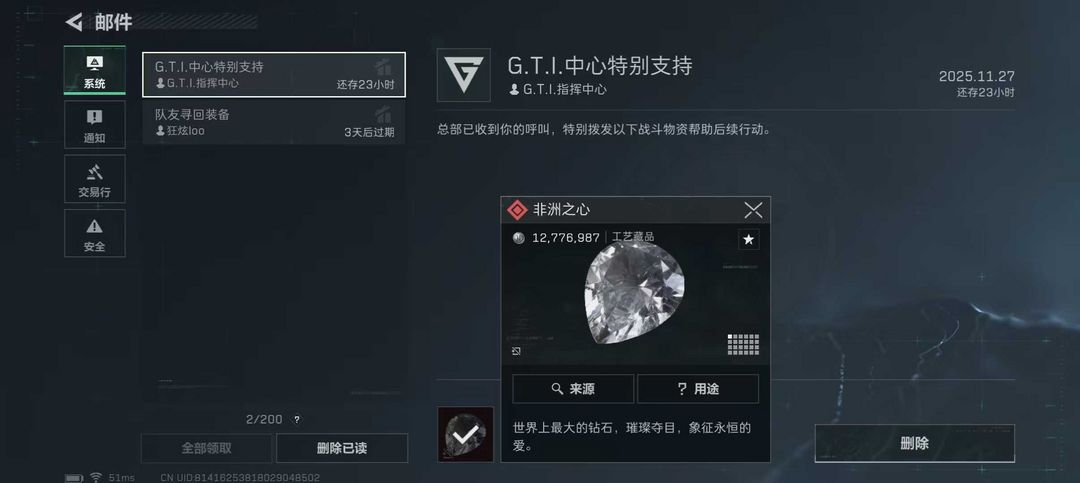Click the 全部领取 claim all button
The height and width of the screenshot is (483, 1080).
pyautogui.click(x=206, y=448)
